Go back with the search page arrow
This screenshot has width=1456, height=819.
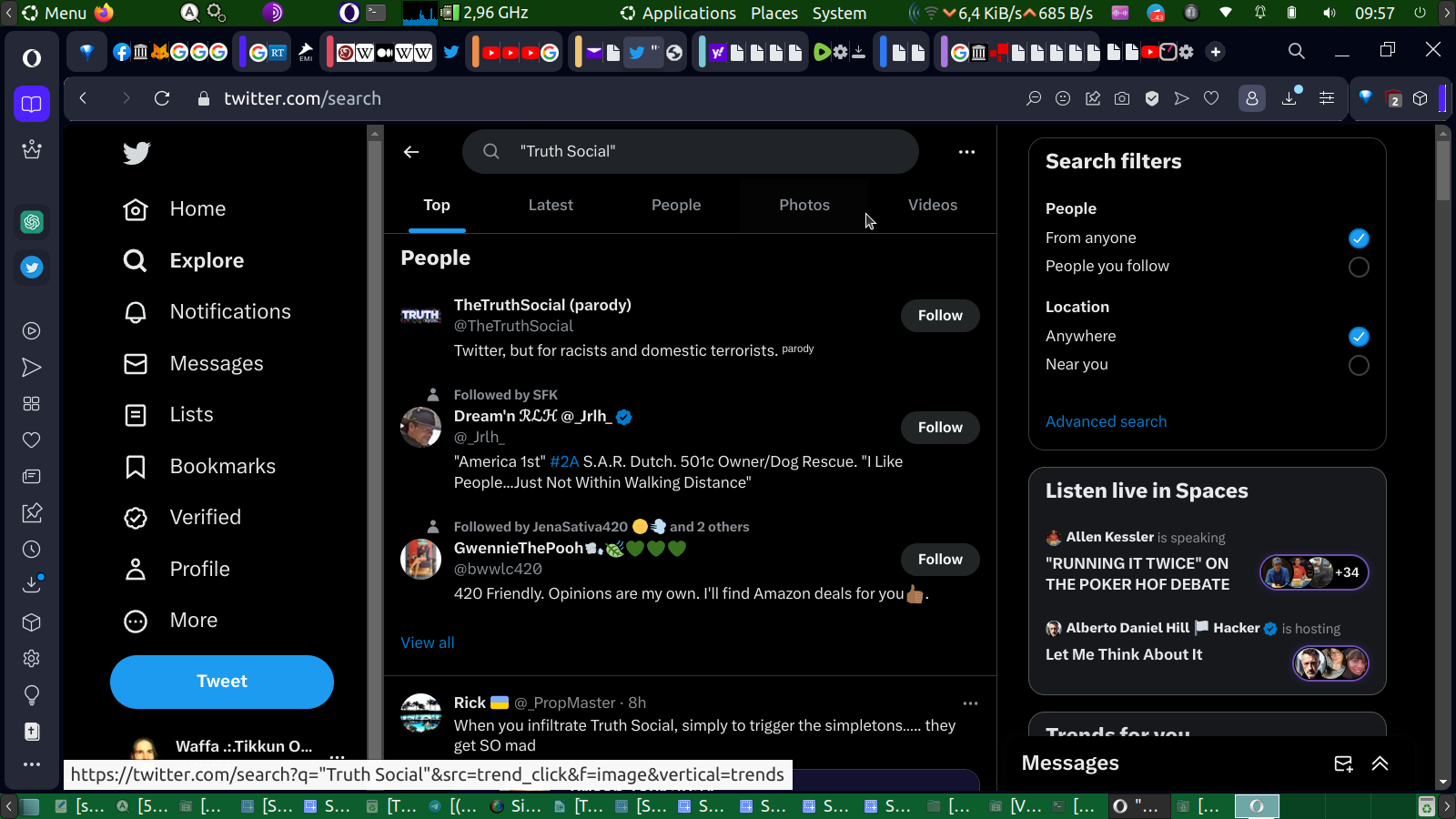(x=411, y=152)
